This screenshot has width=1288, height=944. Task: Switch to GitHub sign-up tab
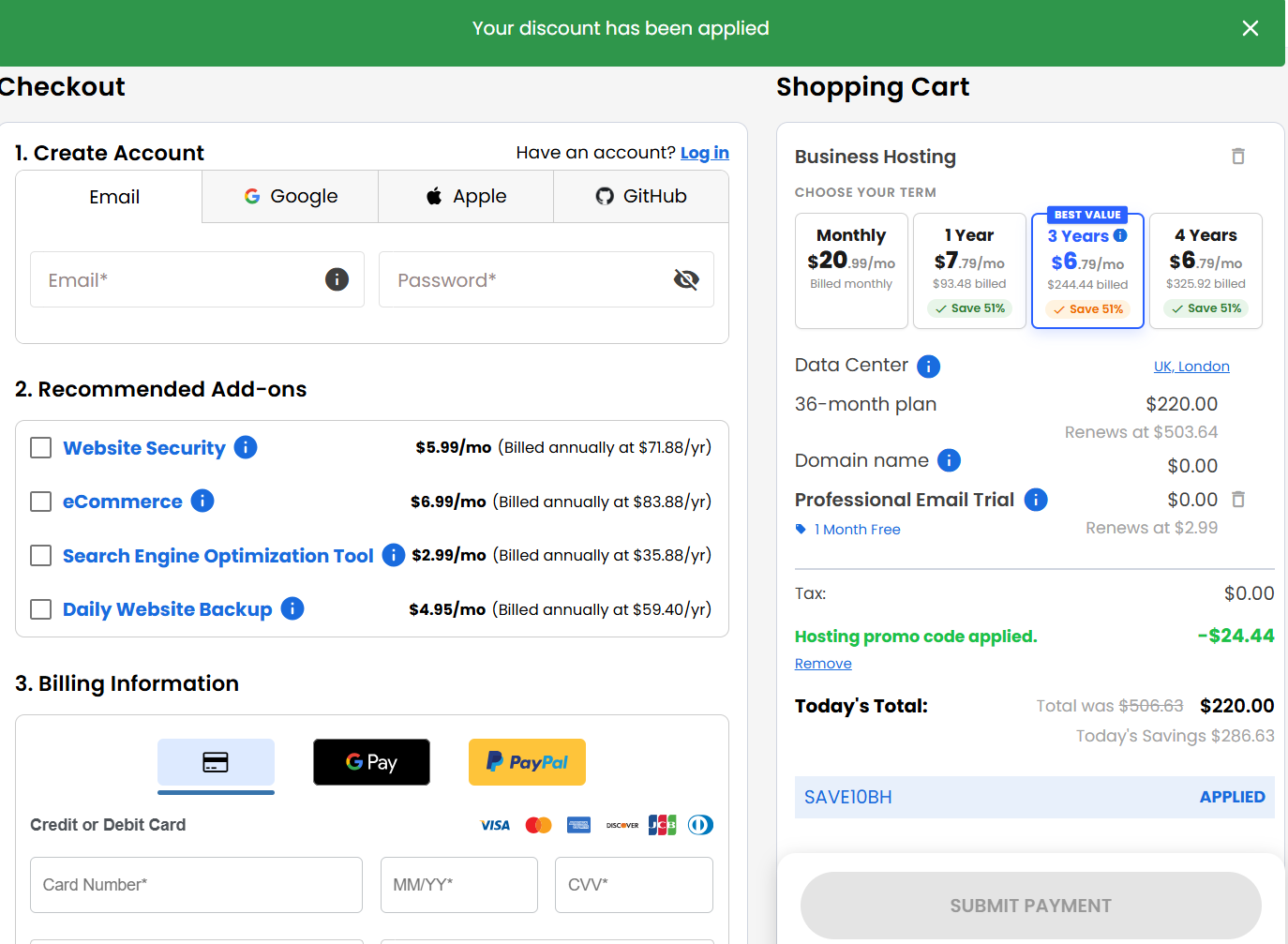tap(641, 197)
